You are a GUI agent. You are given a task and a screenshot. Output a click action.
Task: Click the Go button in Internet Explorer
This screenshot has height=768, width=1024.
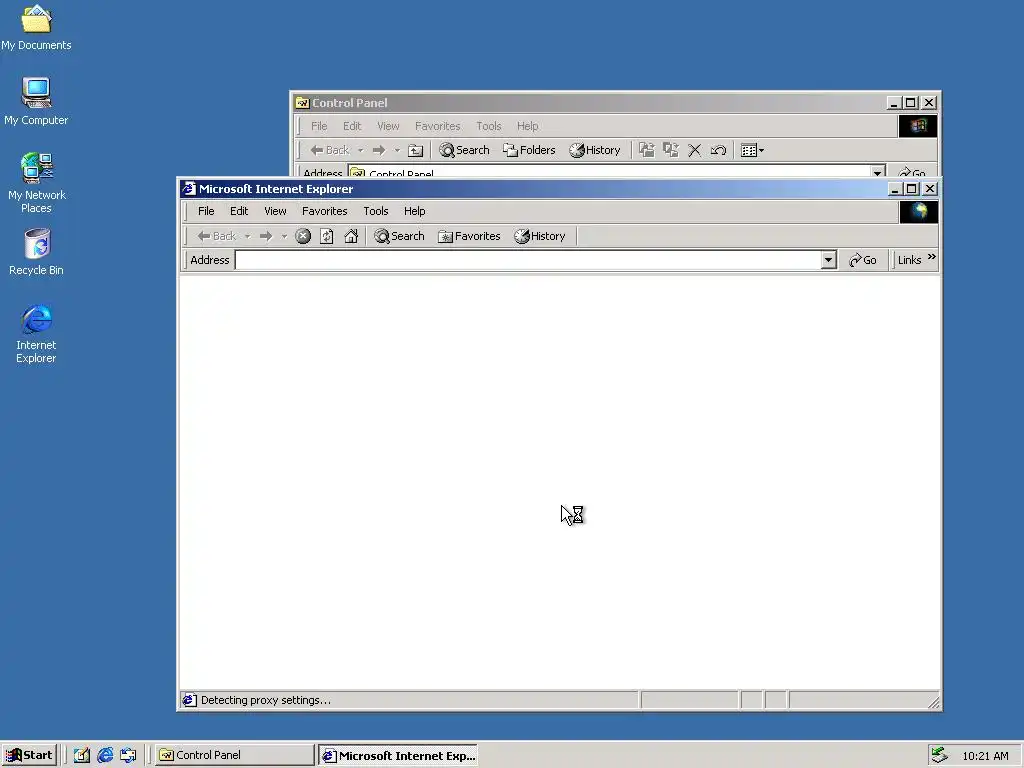click(x=863, y=260)
